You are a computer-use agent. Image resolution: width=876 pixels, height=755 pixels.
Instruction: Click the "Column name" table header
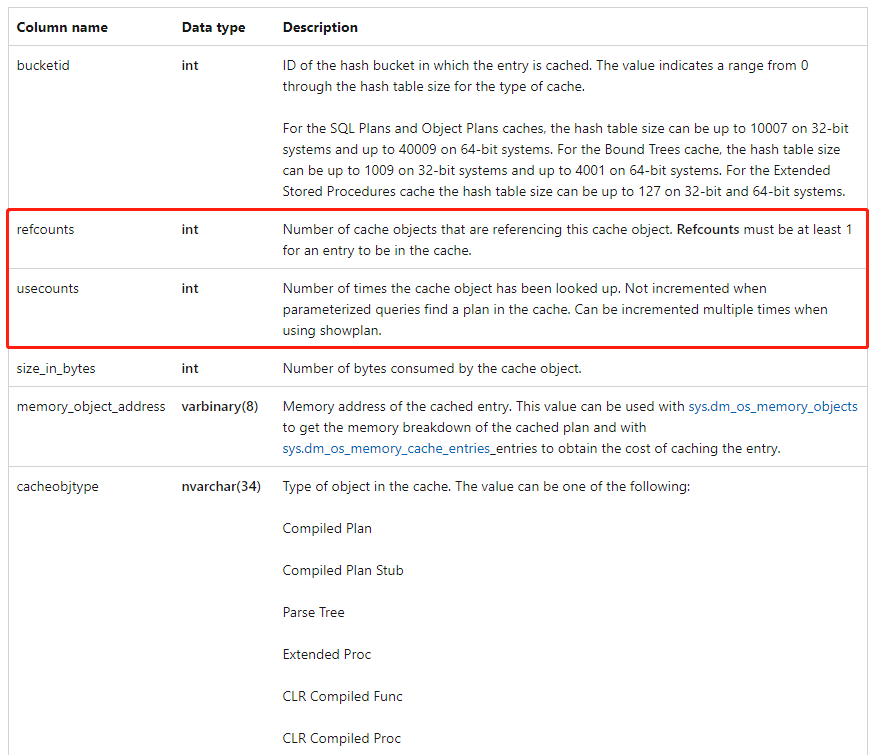tap(62, 27)
